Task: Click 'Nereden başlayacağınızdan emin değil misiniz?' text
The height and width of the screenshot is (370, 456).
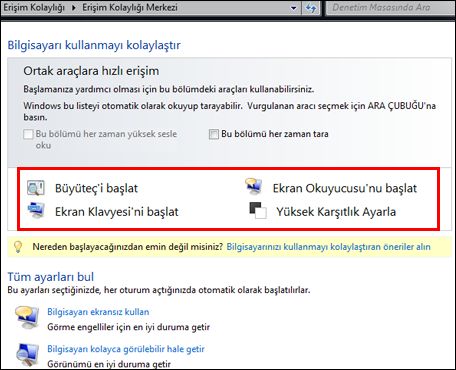Action: tap(128, 247)
